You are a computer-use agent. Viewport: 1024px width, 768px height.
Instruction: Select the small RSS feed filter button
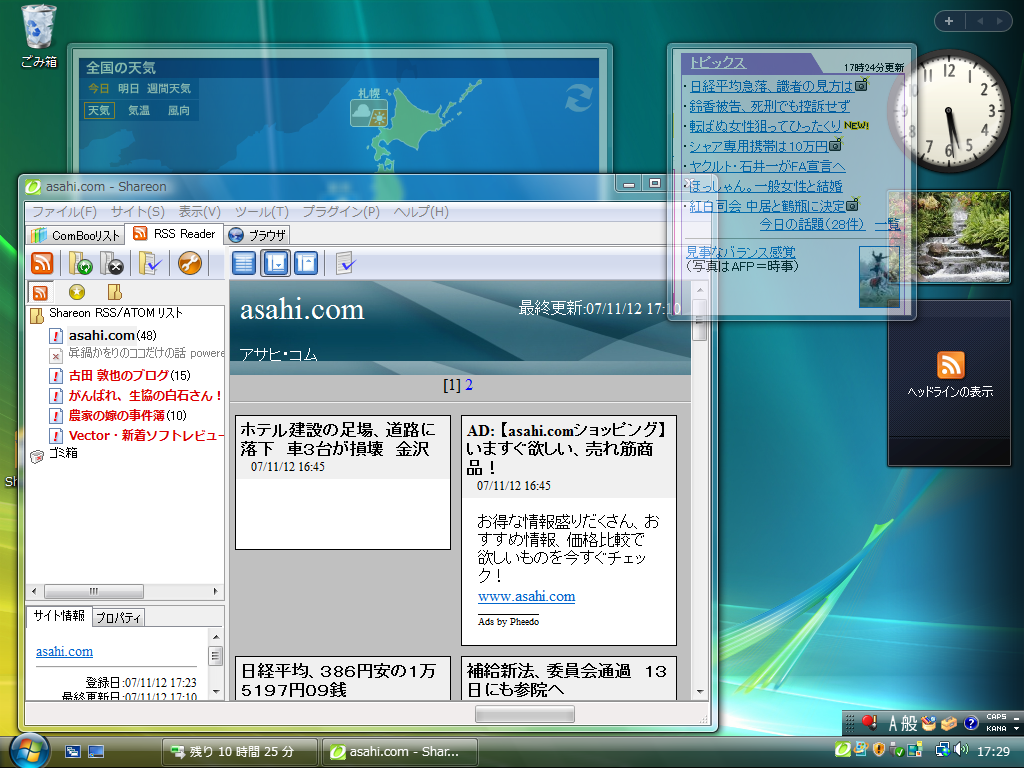click(40, 292)
